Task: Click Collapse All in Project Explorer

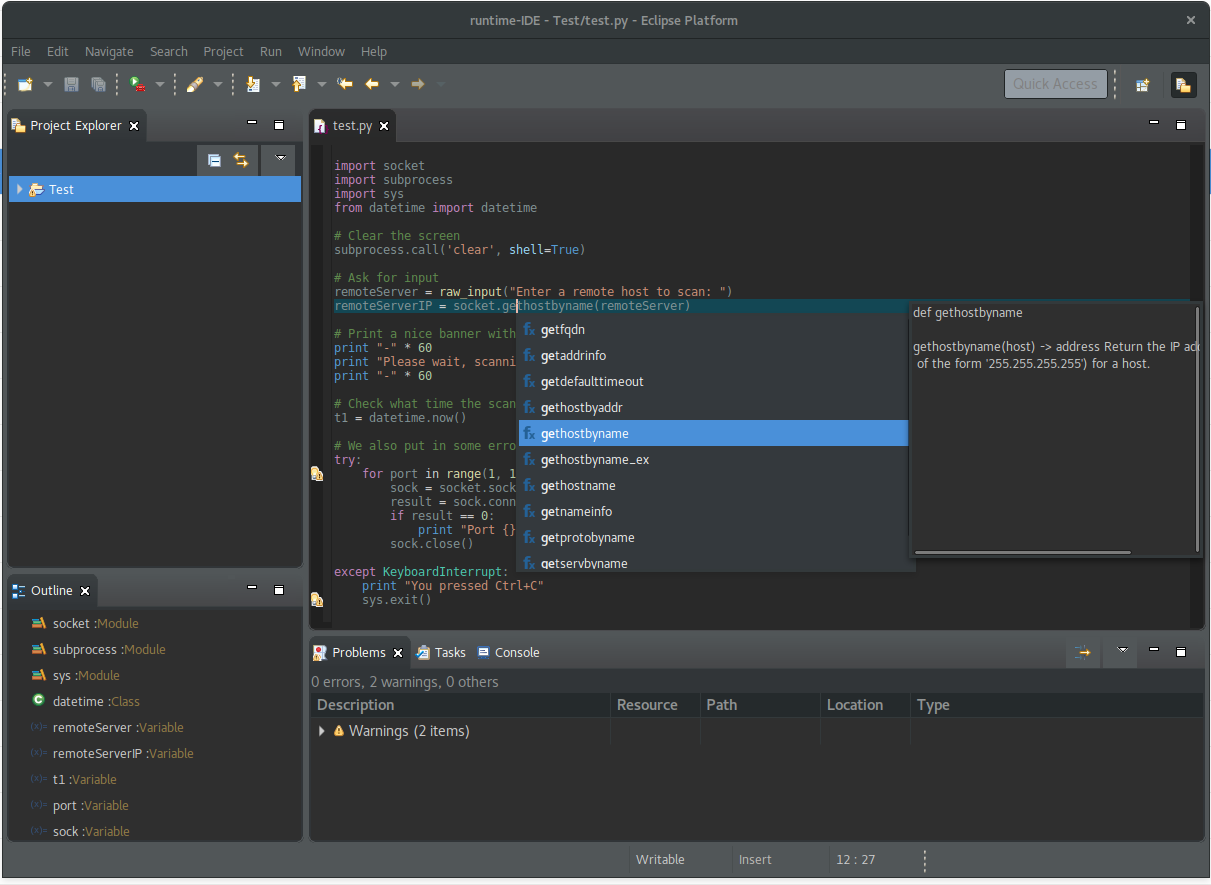Action: 214,160
